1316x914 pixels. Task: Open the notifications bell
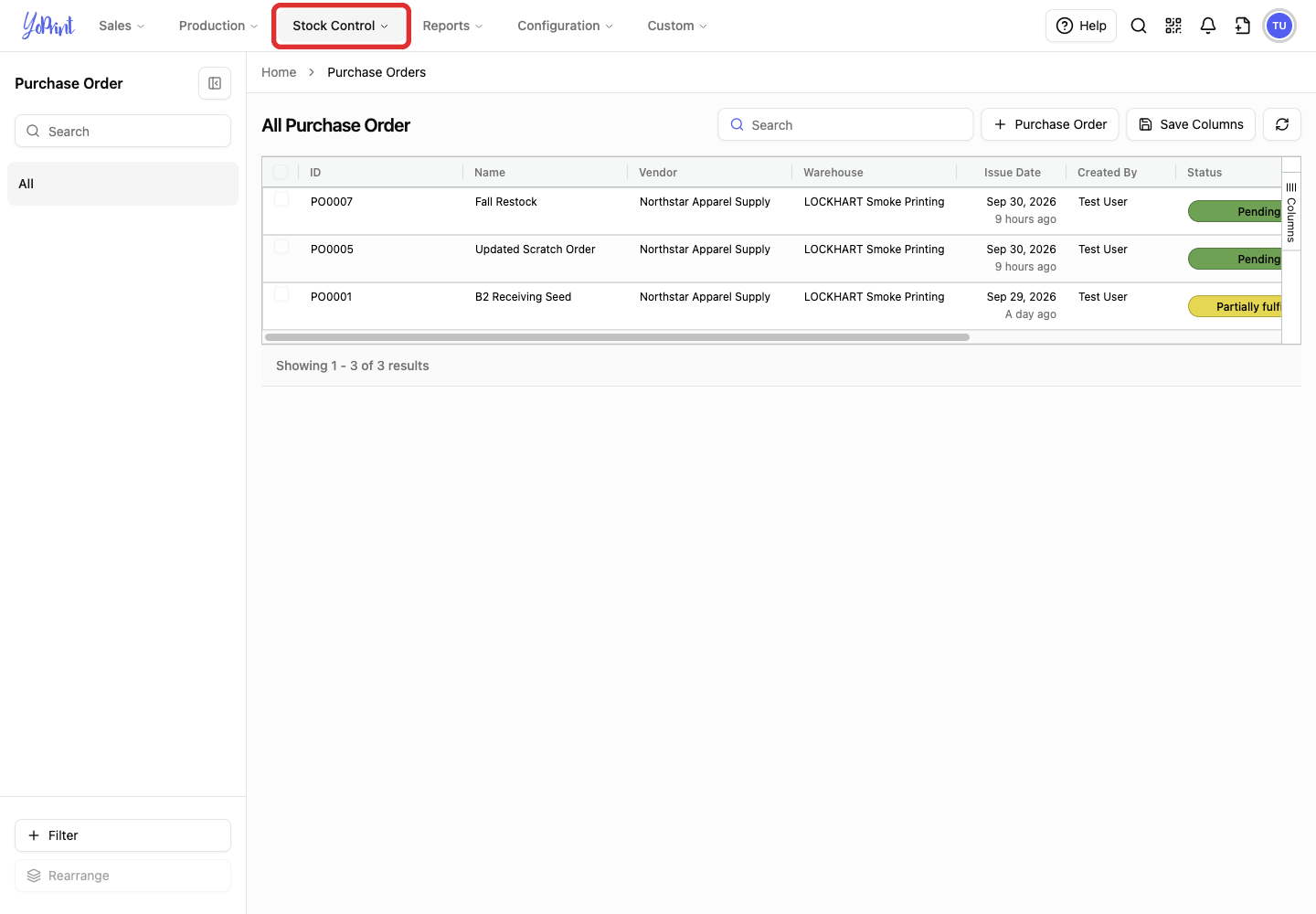(1208, 26)
